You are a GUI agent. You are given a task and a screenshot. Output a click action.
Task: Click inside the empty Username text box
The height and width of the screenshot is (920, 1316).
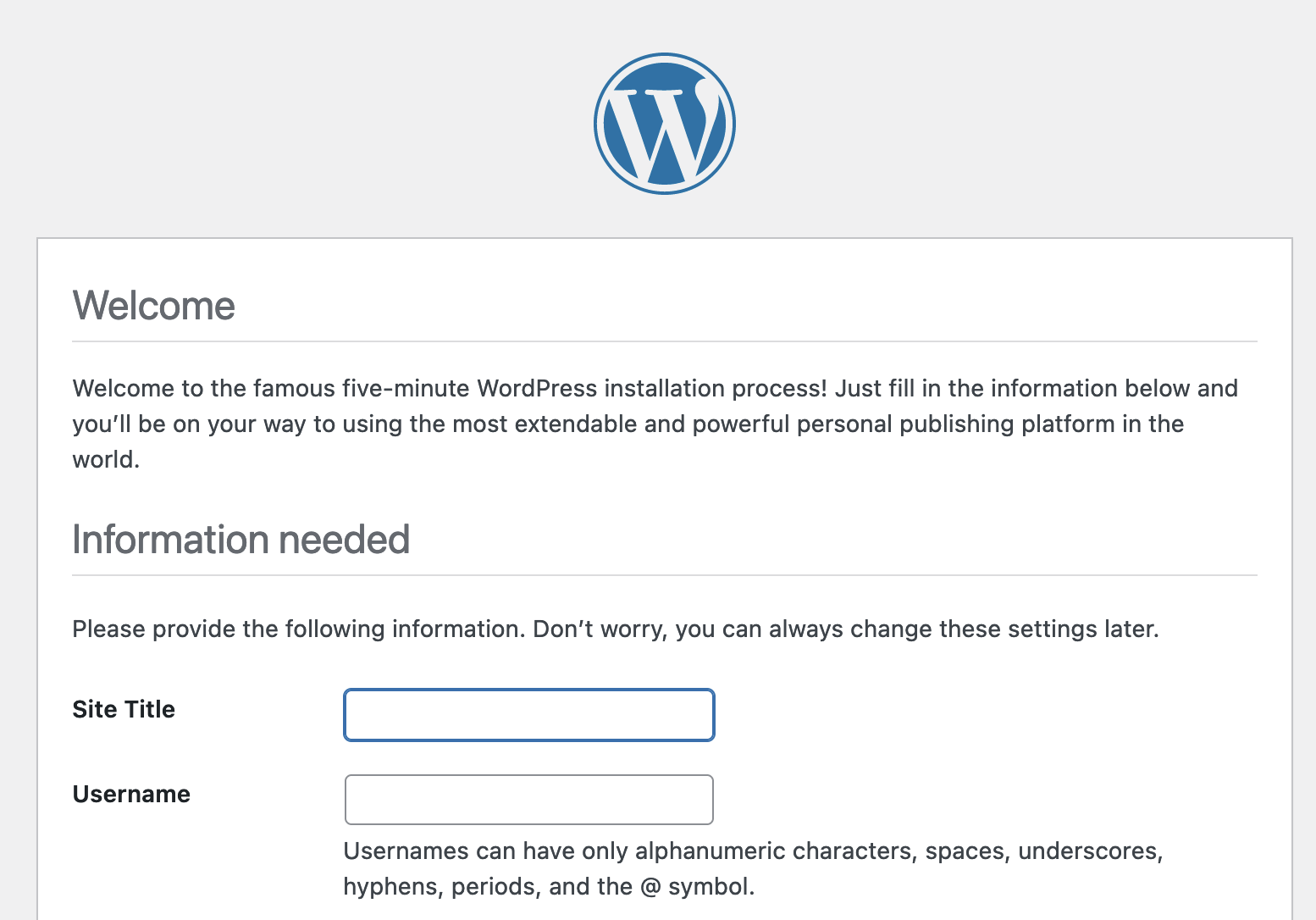point(528,799)
